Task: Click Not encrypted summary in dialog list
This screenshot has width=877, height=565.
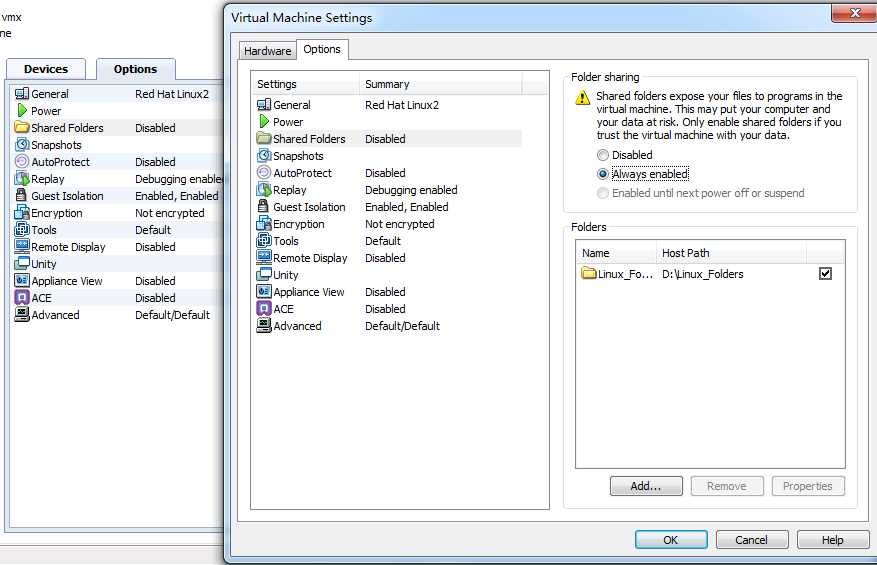Action: pos(399,224)
